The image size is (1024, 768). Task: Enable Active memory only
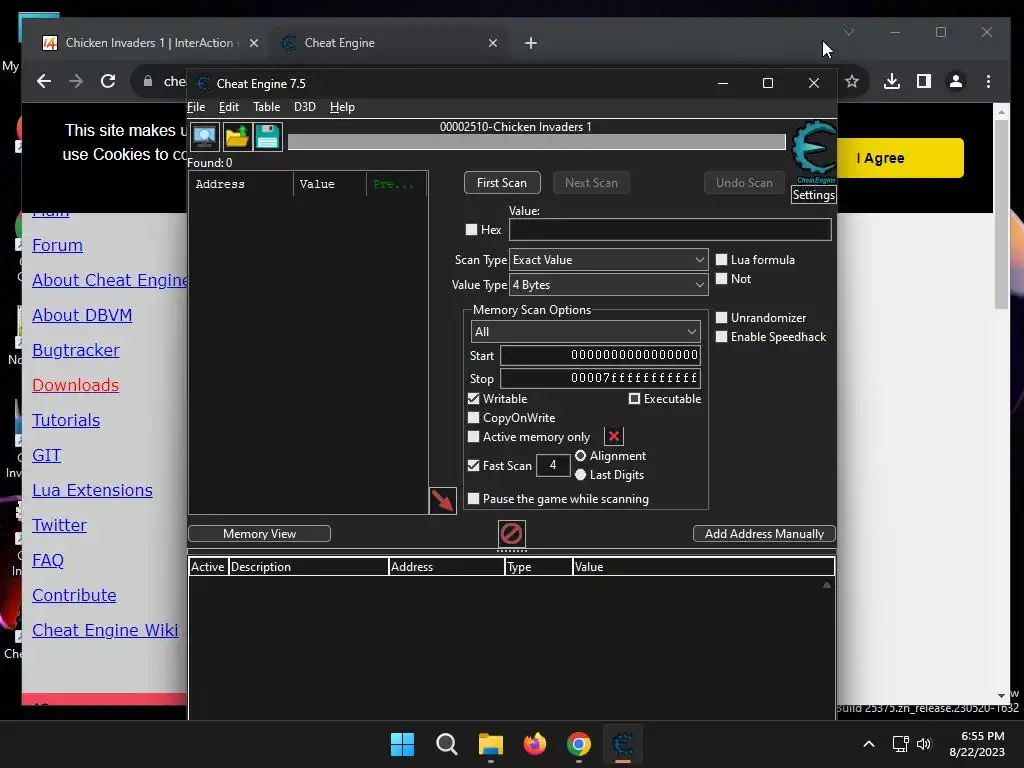473,436
